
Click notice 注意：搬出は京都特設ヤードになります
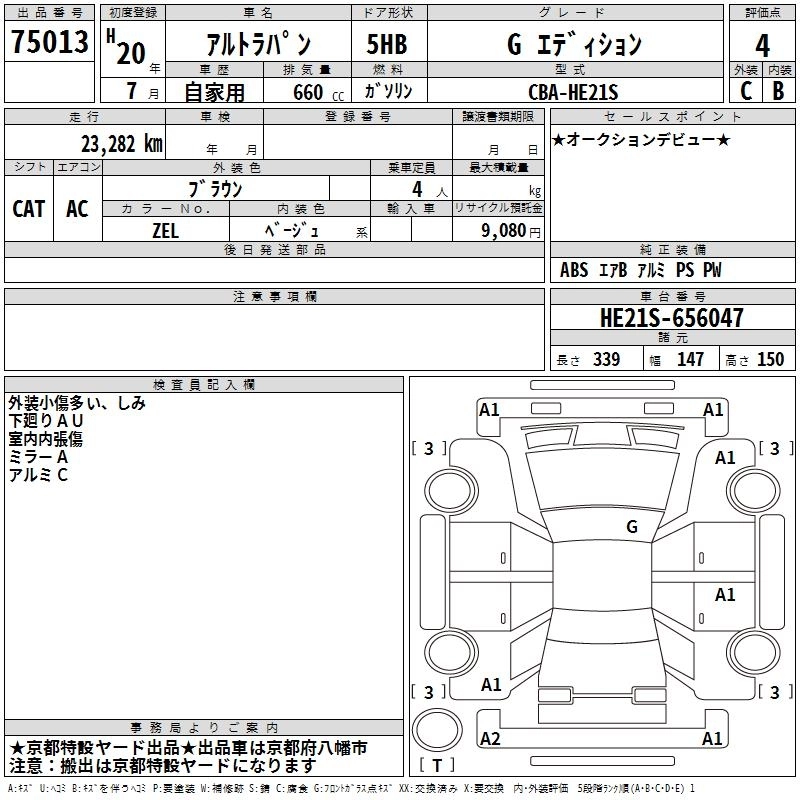(x=163, y=766)
